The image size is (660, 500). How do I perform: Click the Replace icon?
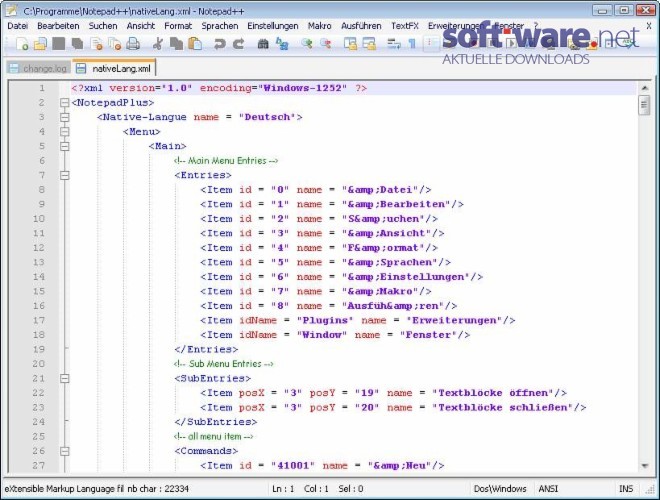tap(282, 44)
